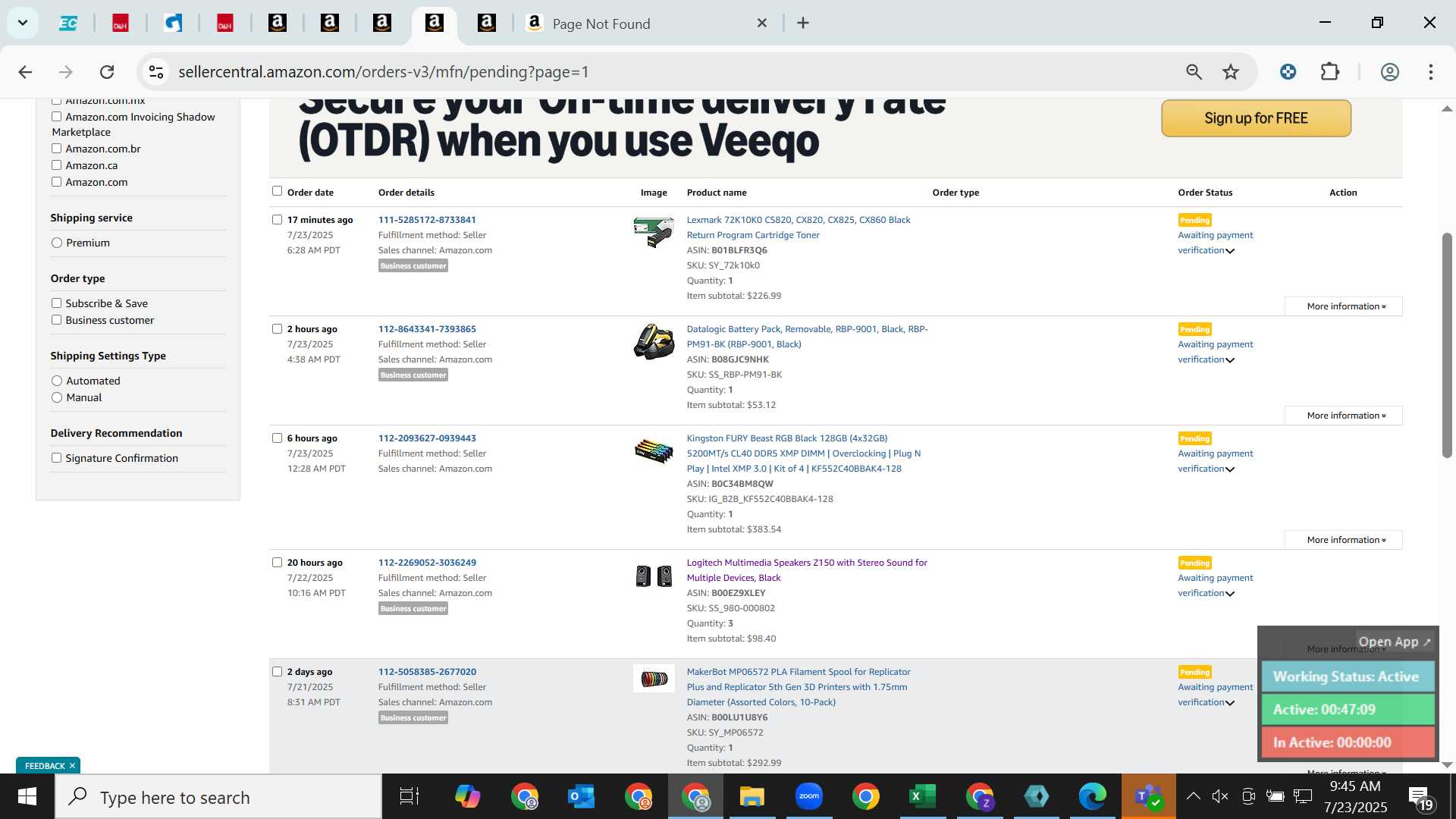Expand Awaiting payment verification for MakerBot order

pos(1215,695)
